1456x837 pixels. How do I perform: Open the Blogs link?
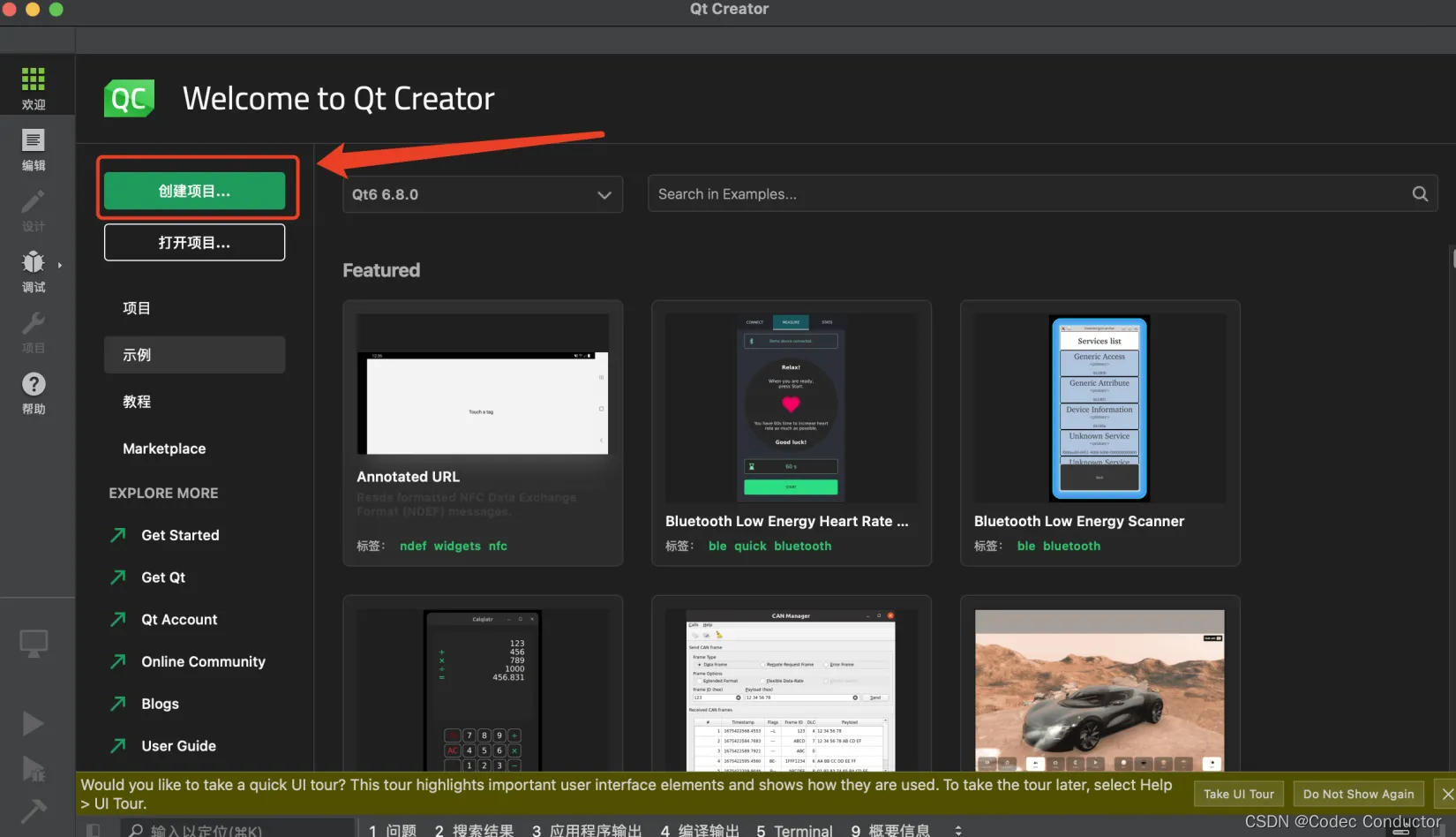click(x=160, y=704)
